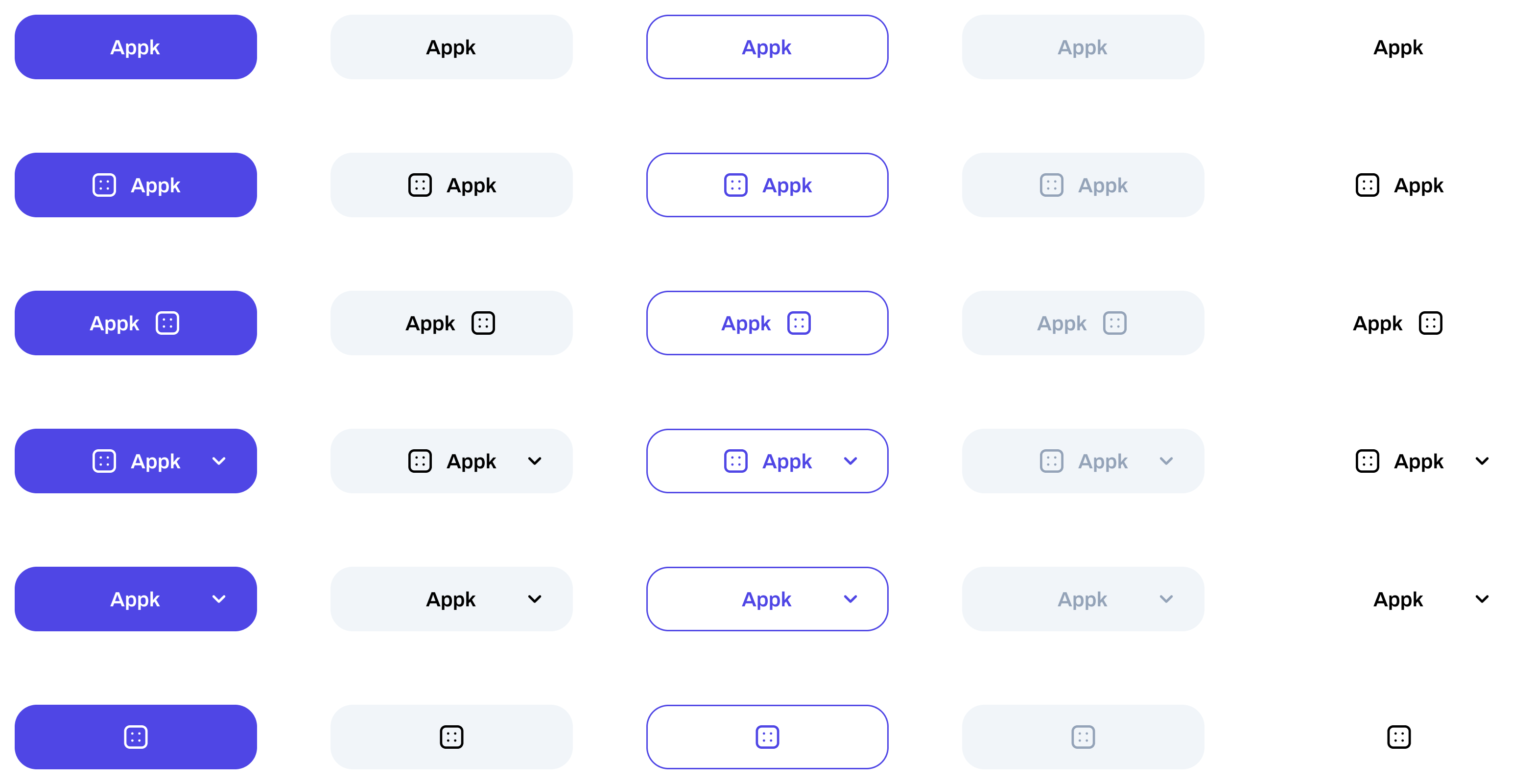This screenshot has height=784, width=1535.
Task: Click trailing dice icon in solid purple Appk button
Action: [167, 323]
